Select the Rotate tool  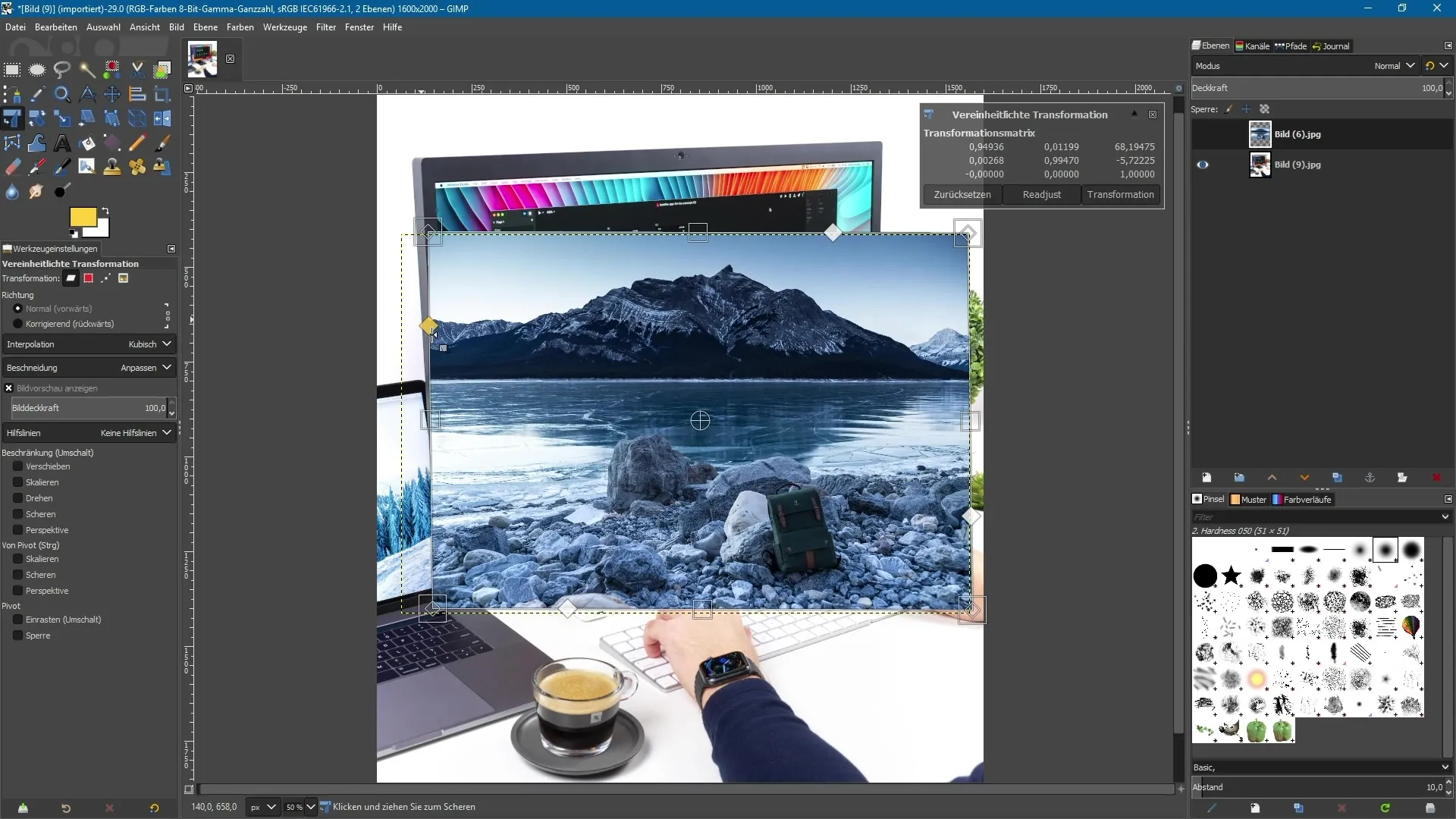[x=37, y=118]
